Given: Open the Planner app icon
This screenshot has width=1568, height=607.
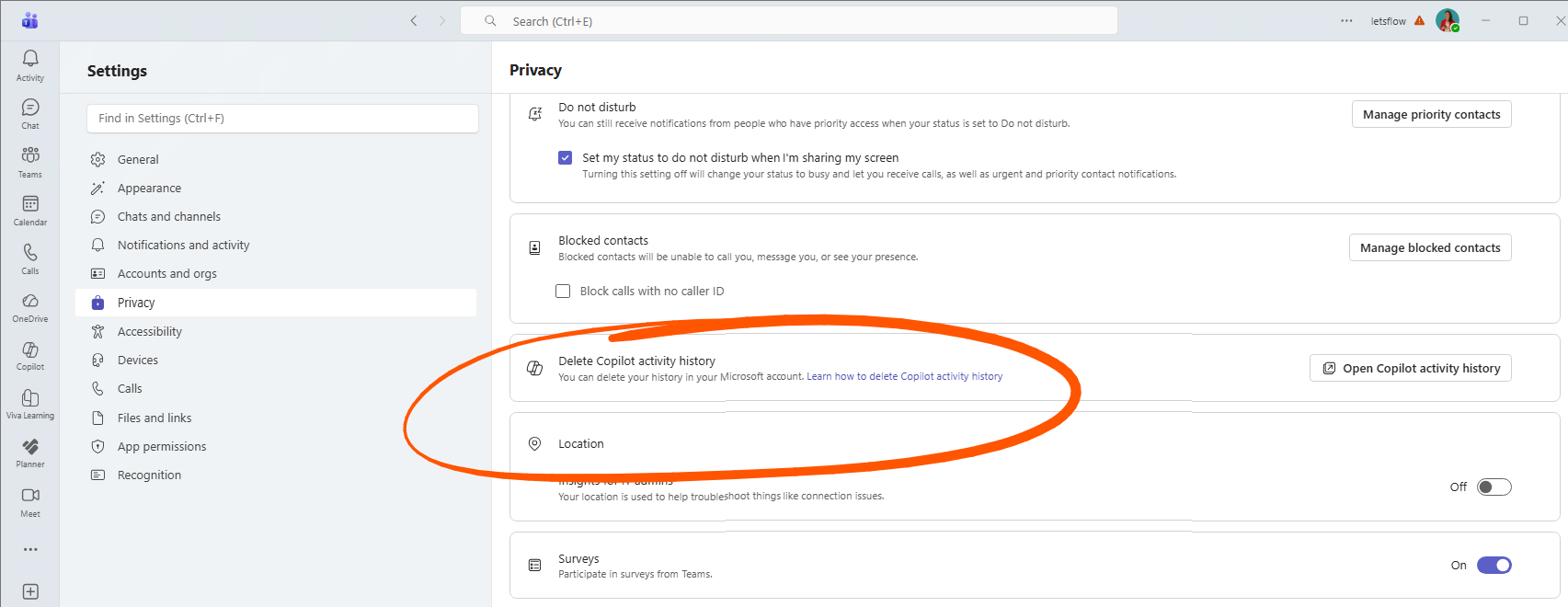Looking at the screenshot, I should coord(30,452).
